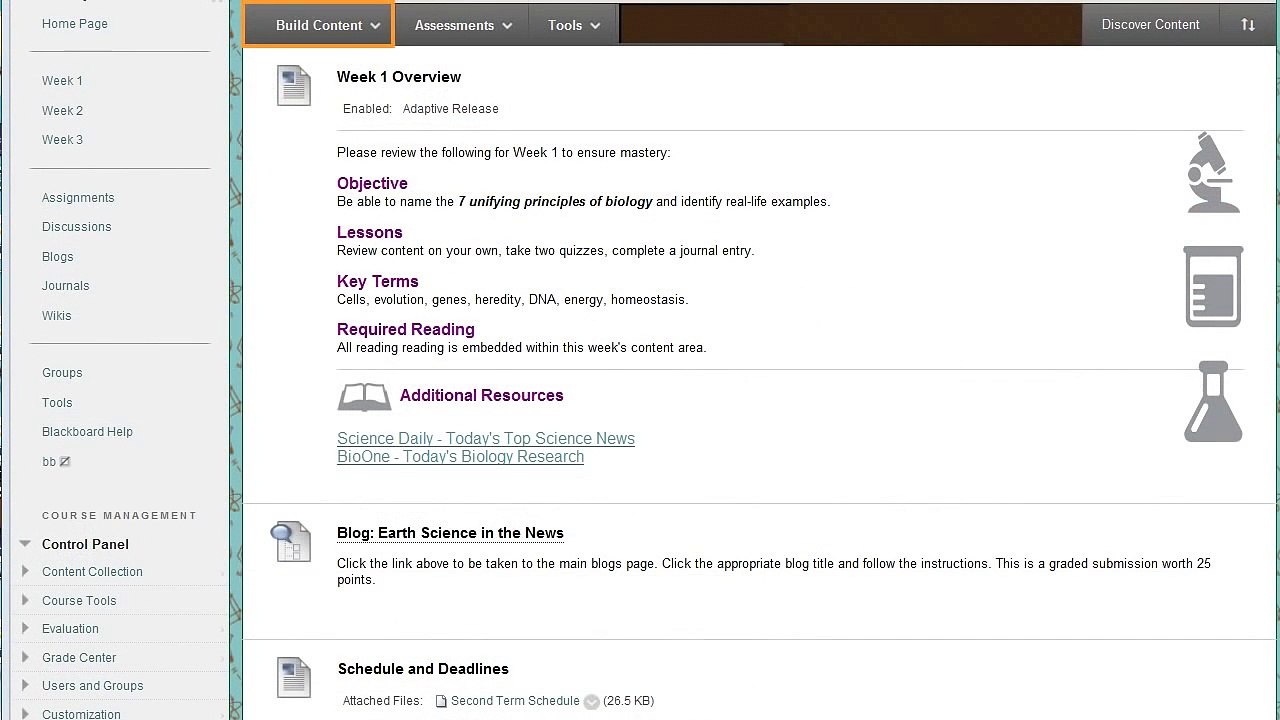Click the open book Additional Resources icon

[x=364, y=397]
